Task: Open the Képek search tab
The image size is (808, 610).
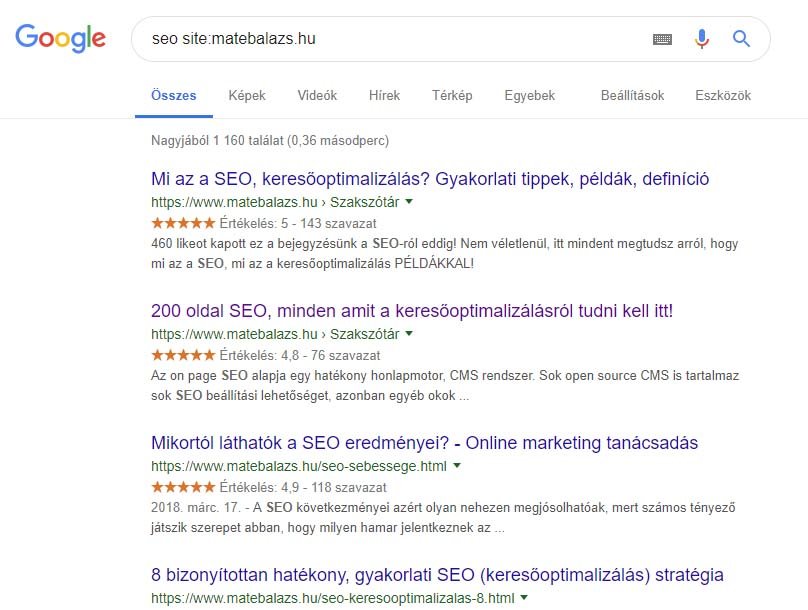Action: coord(246,95)
